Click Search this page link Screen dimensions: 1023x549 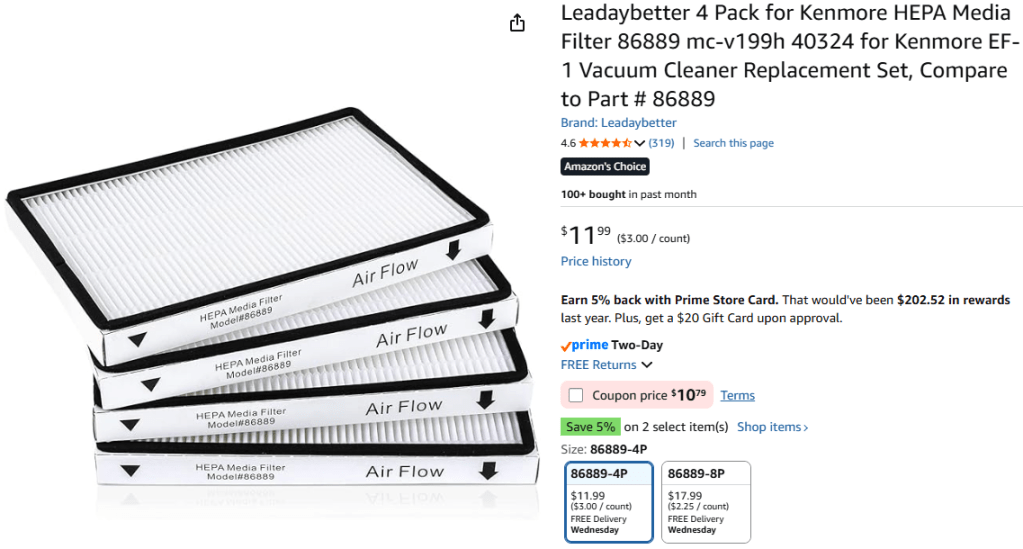(x=733, y=143)
